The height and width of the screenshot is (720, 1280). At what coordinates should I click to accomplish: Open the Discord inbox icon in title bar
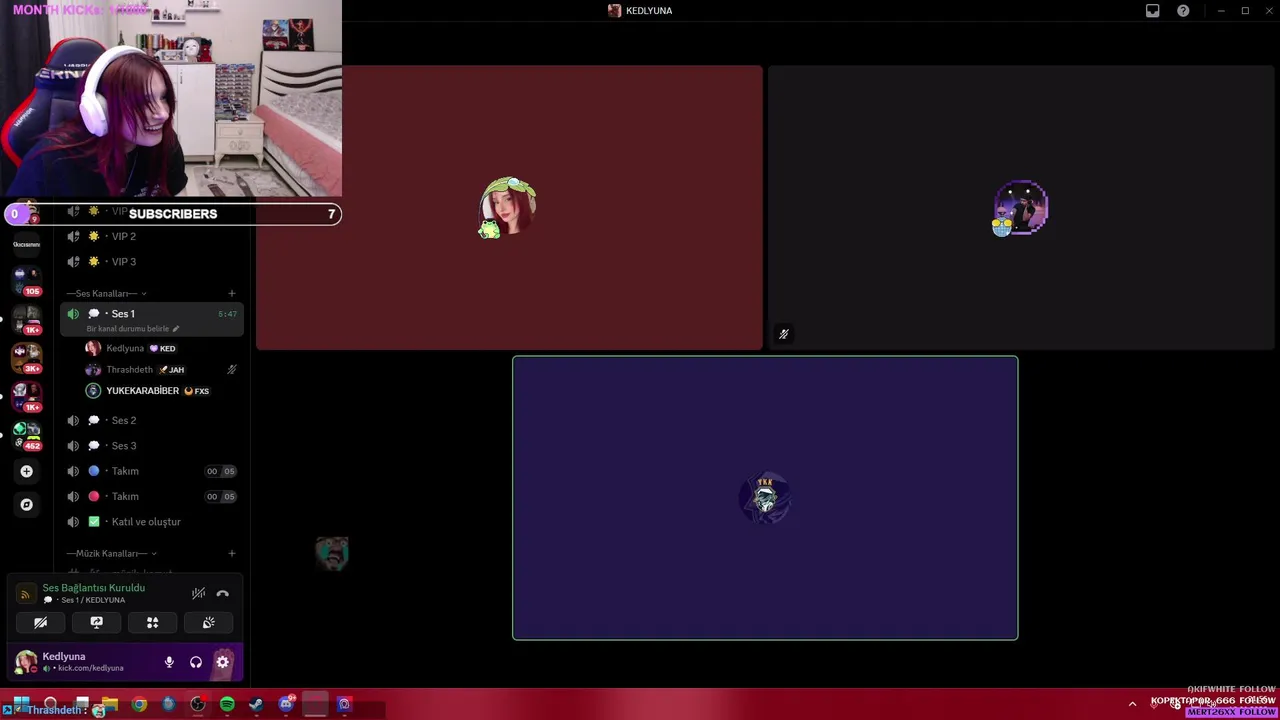tap(1152, 11)
